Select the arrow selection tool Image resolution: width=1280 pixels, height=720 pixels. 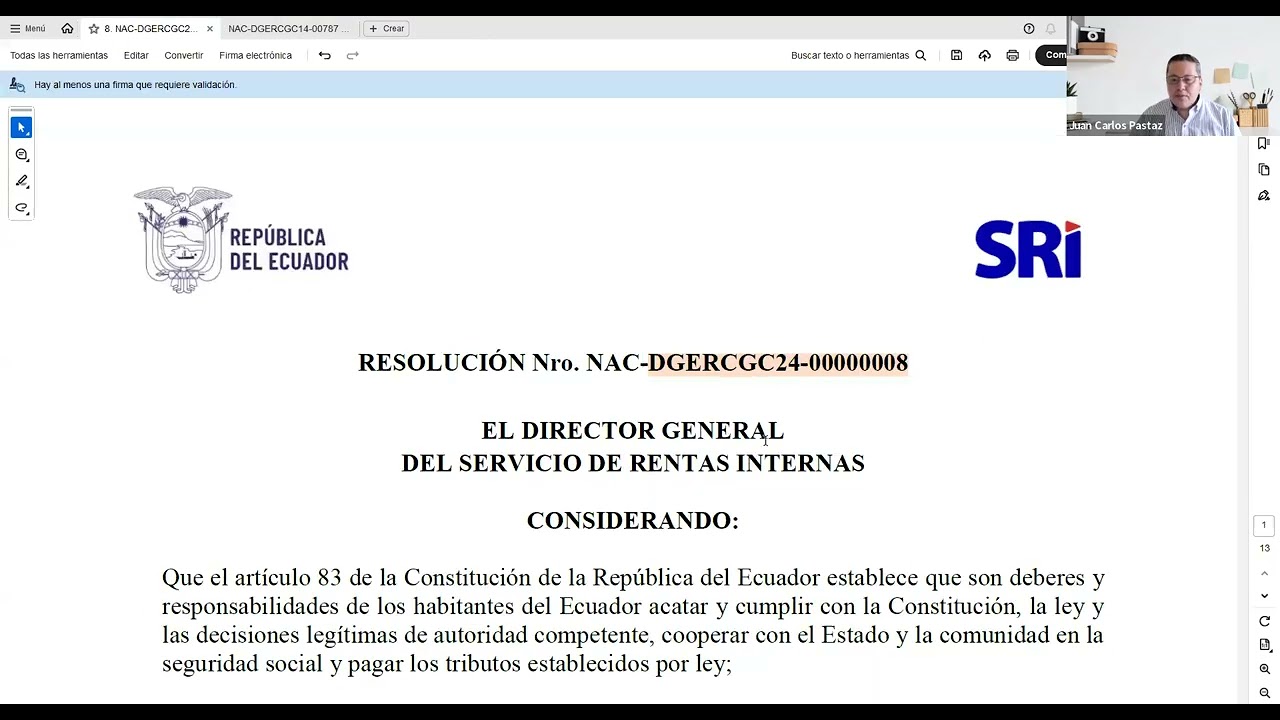[21, 127]
